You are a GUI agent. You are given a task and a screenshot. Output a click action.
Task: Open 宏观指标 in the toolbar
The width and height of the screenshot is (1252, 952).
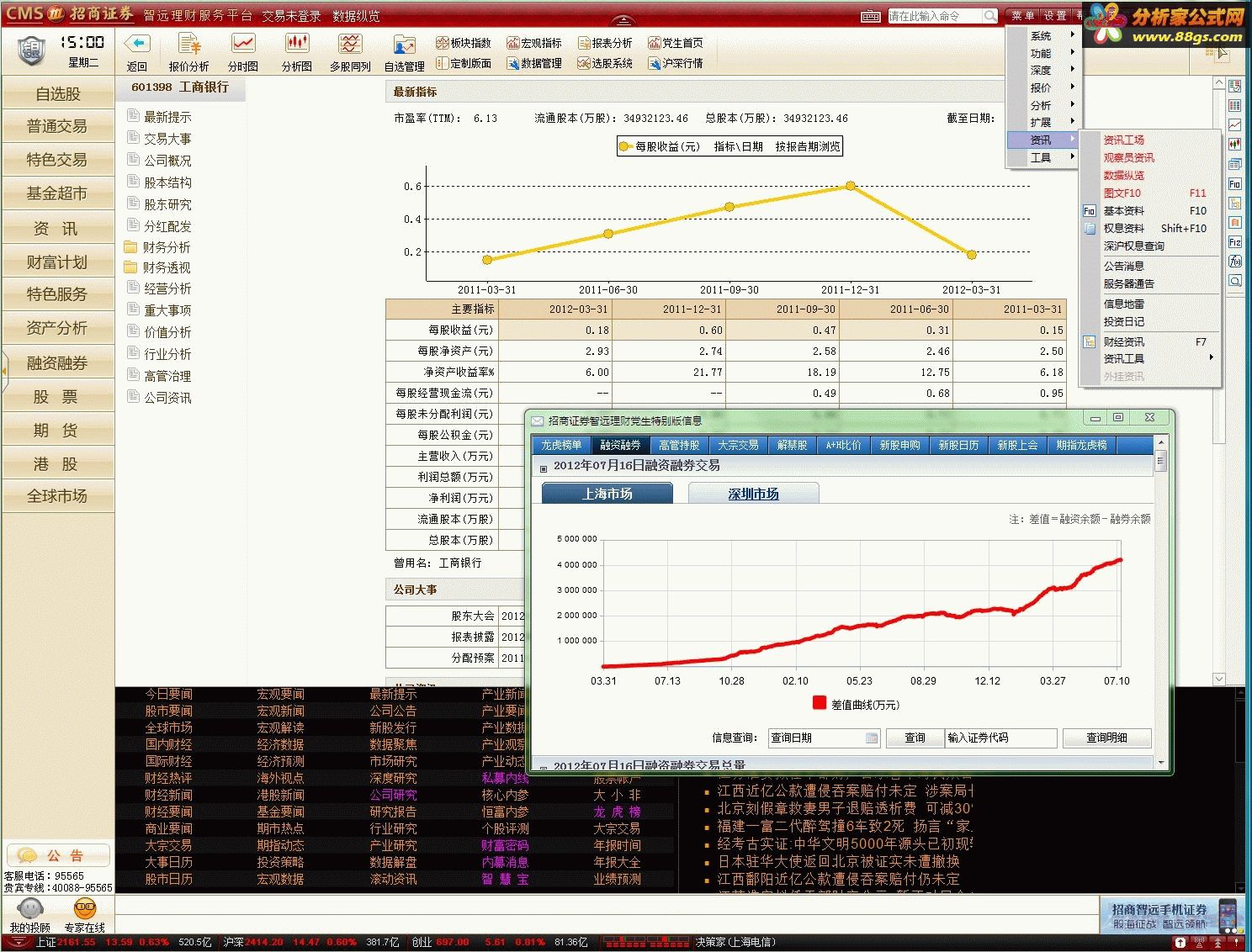[534, 43]
